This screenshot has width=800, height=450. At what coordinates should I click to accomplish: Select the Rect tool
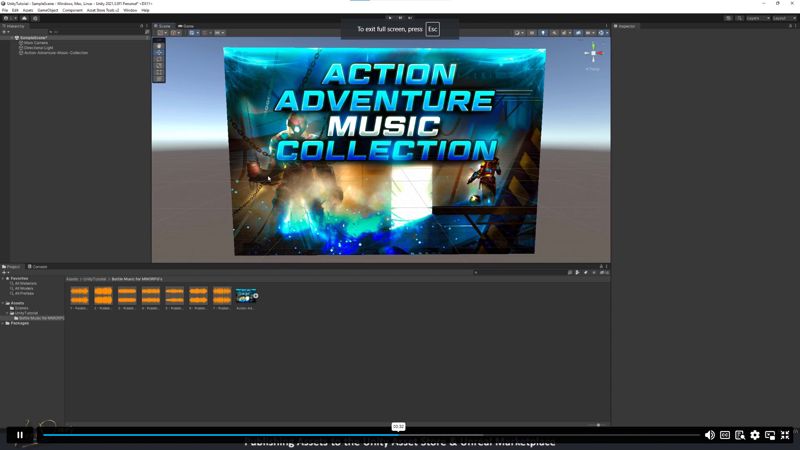[159, 72]
